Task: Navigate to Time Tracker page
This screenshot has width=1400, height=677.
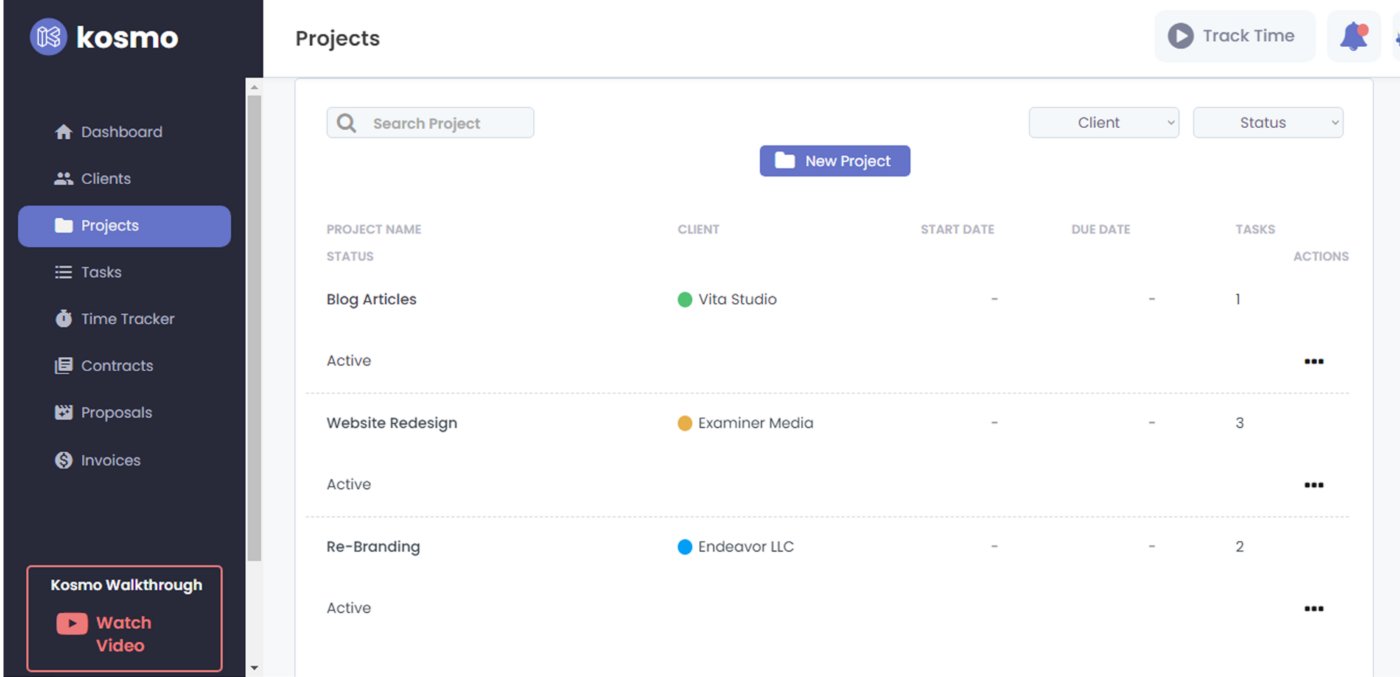Action: (127, 319)
